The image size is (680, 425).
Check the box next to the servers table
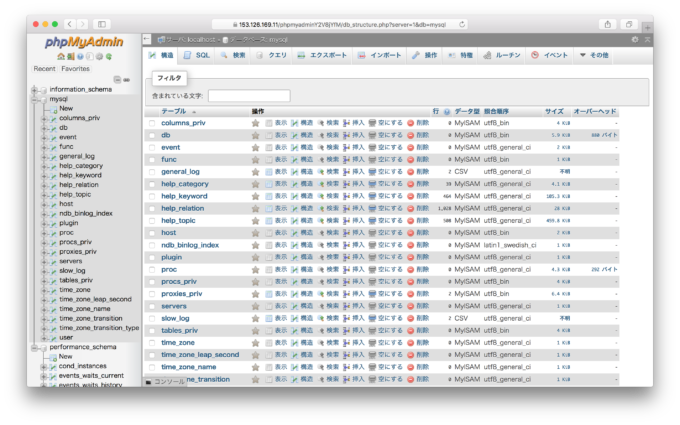tap(153, 306)
